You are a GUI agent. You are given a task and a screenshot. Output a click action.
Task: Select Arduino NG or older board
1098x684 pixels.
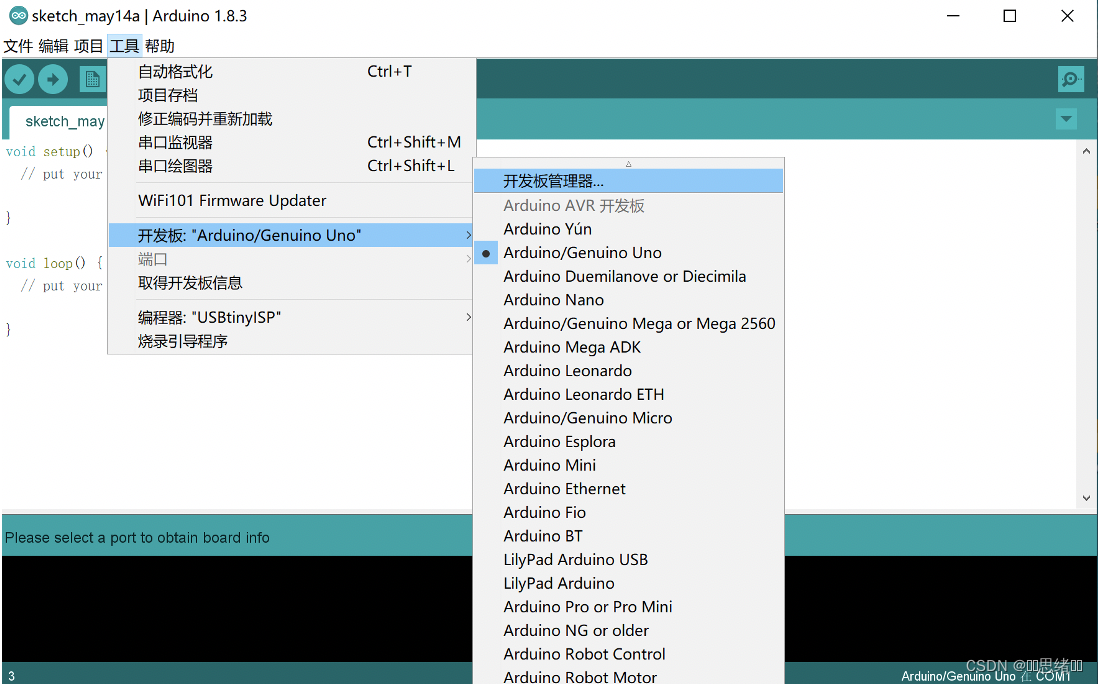[628, 631]
